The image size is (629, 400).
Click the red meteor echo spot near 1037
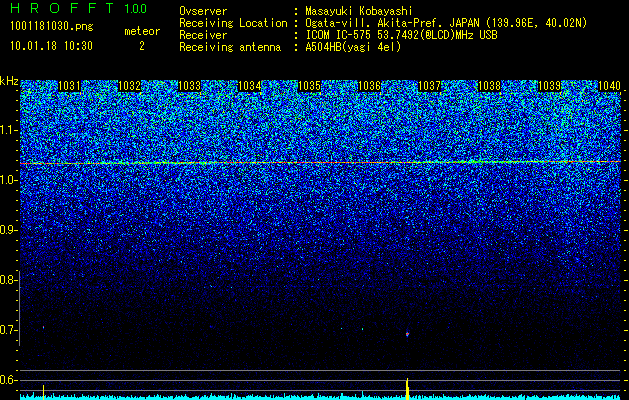(x=408, y=334)
